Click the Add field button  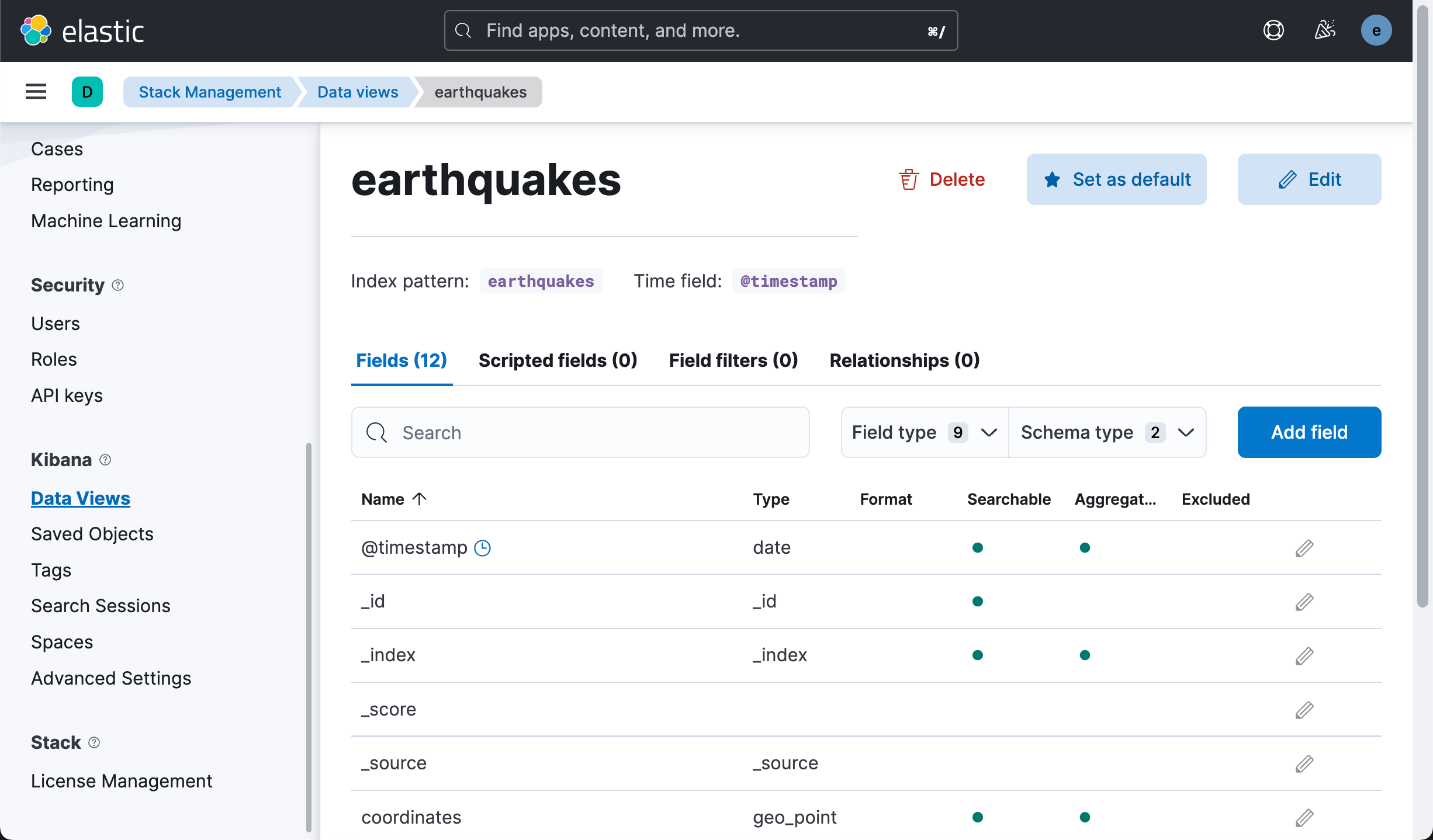coord(1309,432)
